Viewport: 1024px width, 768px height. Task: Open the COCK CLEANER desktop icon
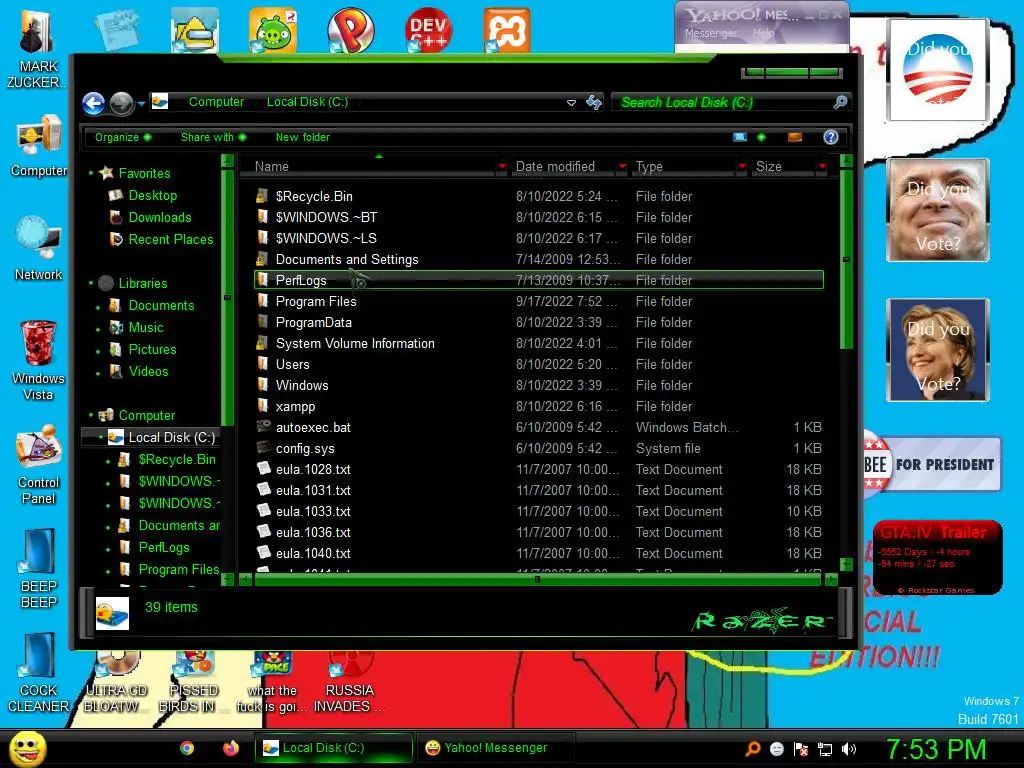click(39, 673)
